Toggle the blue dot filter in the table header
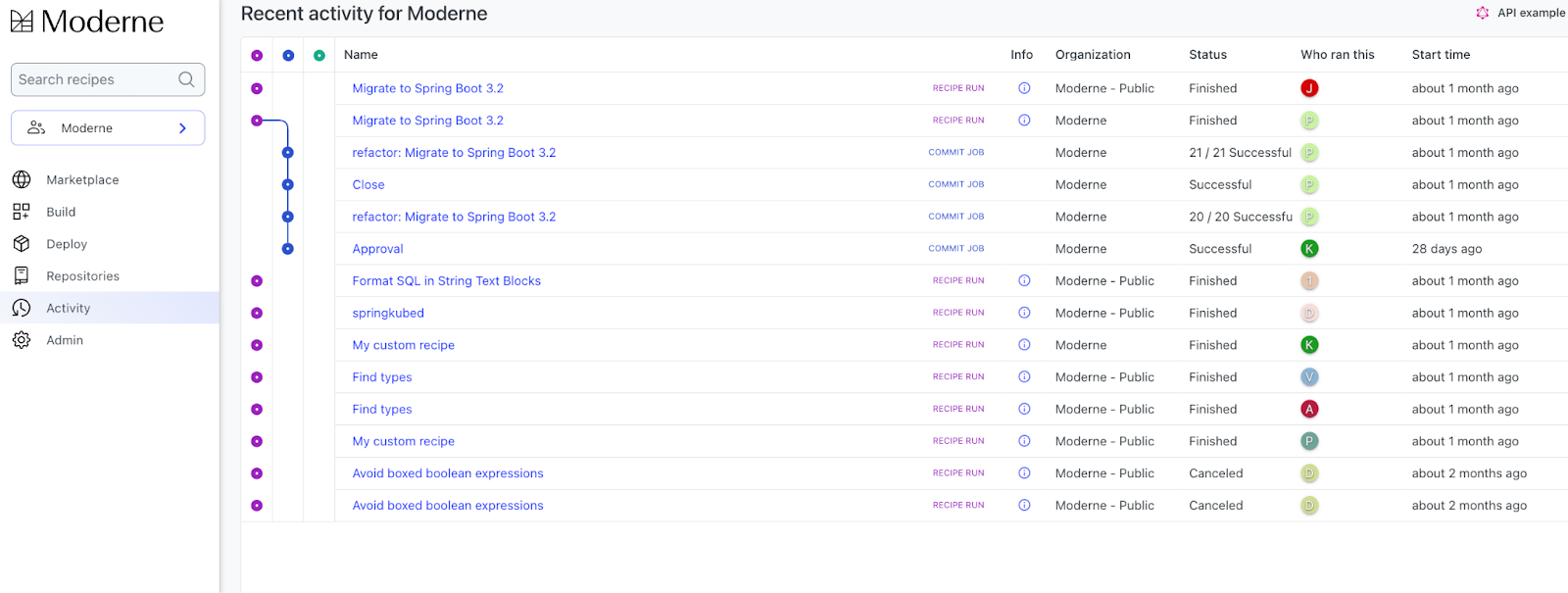The width and height of the screenshot is (1568, 593). pos(288,56)
